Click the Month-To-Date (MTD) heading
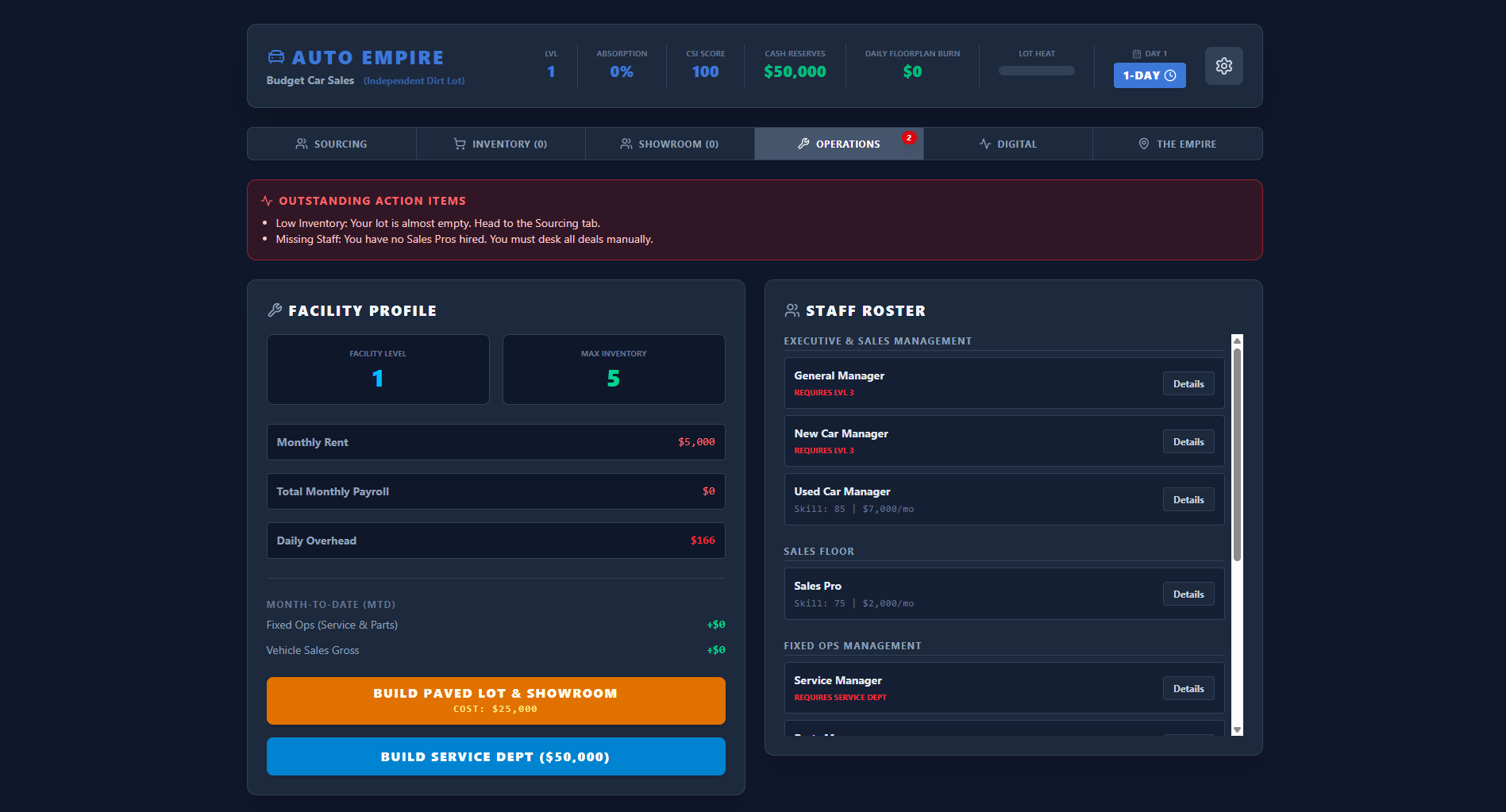1506x812 pixels. [331, 605]
